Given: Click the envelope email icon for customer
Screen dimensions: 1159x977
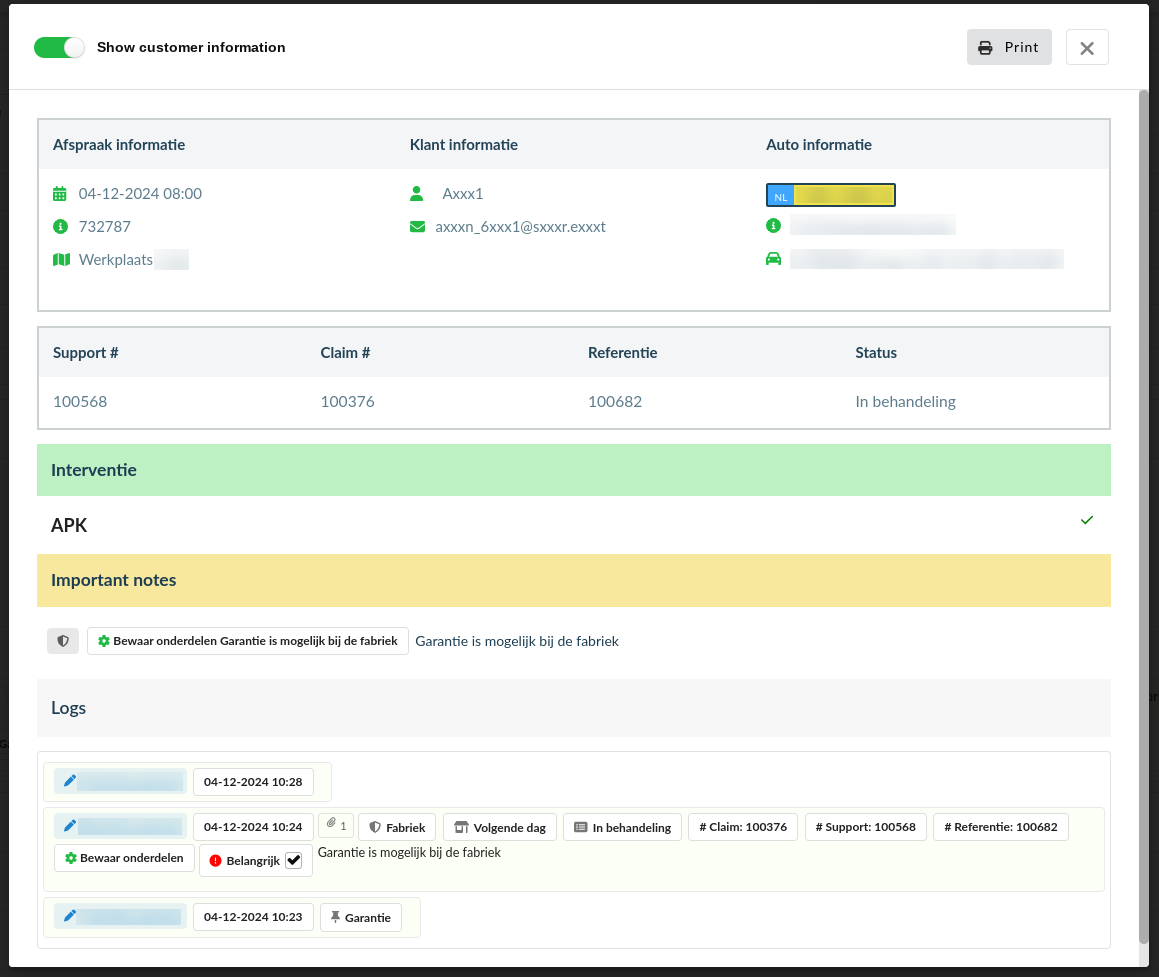Looking at the screenshot, I should click(417, 227).
